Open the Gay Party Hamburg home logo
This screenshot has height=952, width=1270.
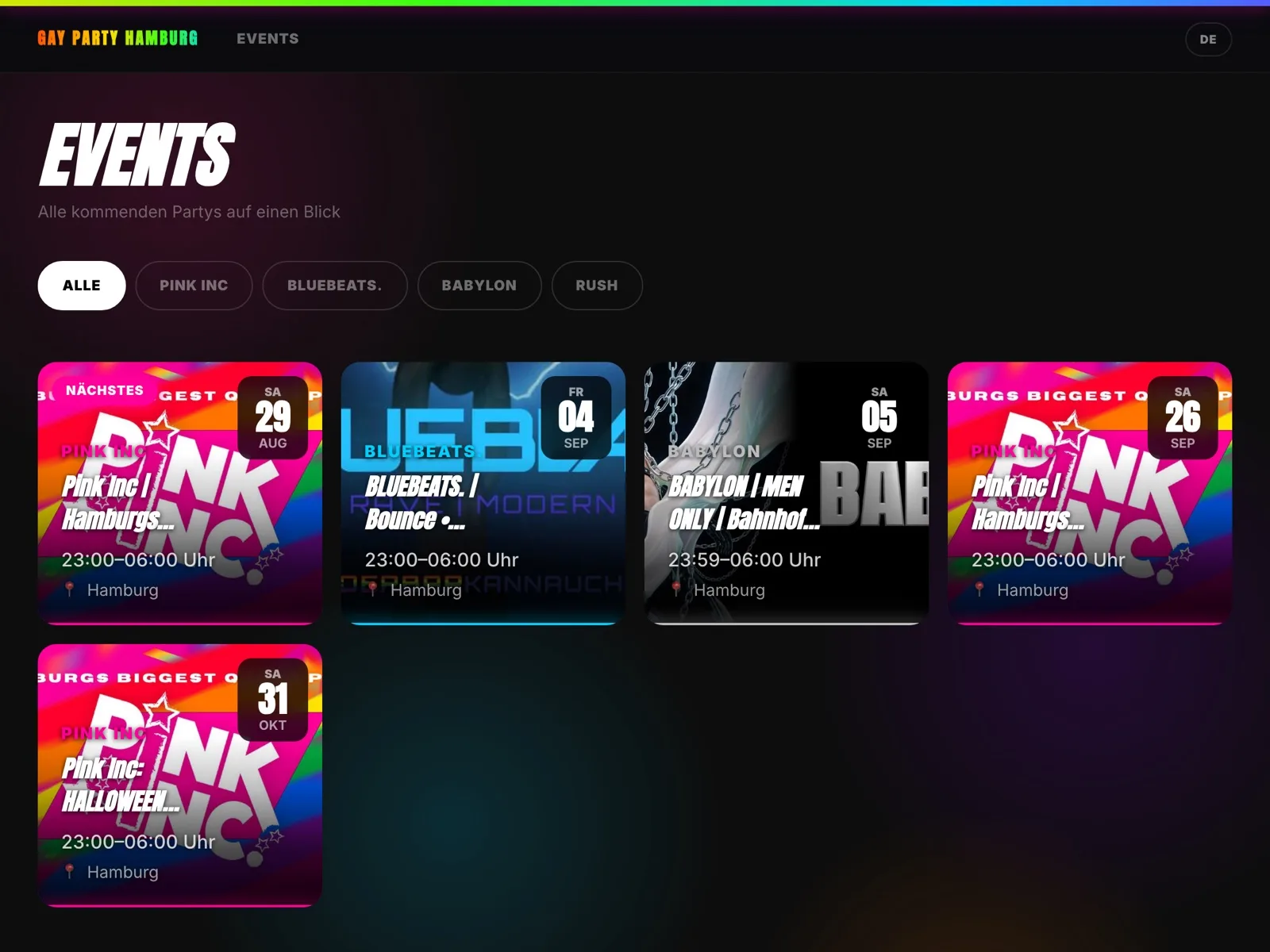coord(117,38)
